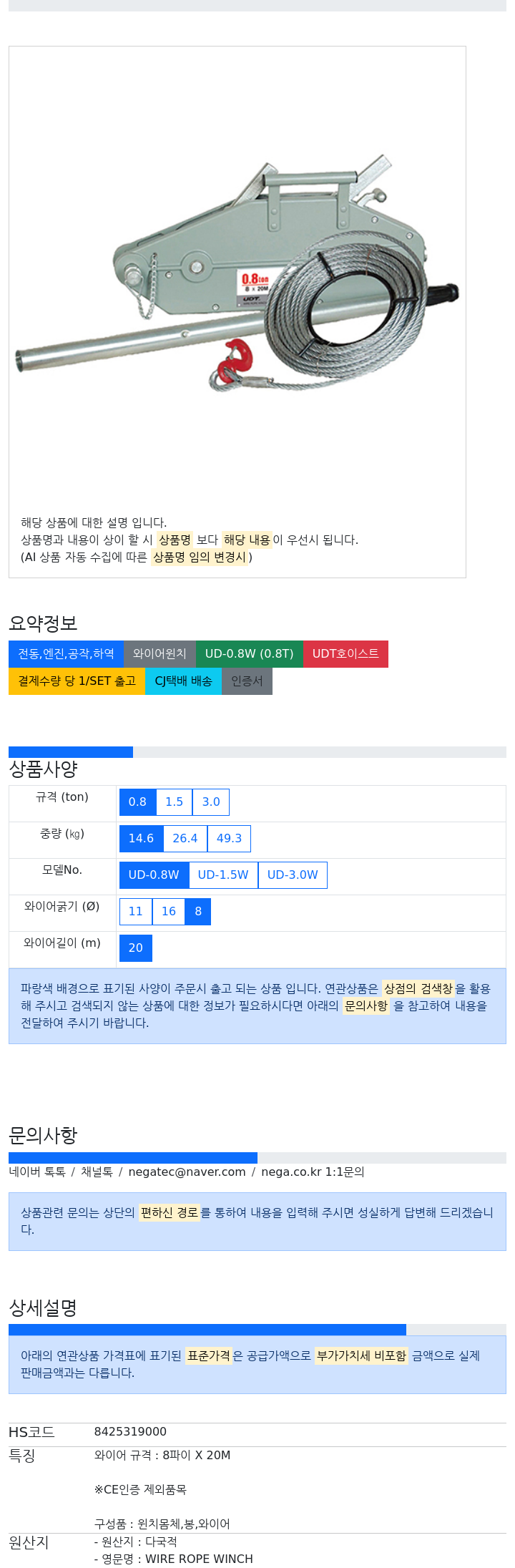
Task: Select the 전동,엔진,공작,하역 category tag
Action: (x=66, y=654)
